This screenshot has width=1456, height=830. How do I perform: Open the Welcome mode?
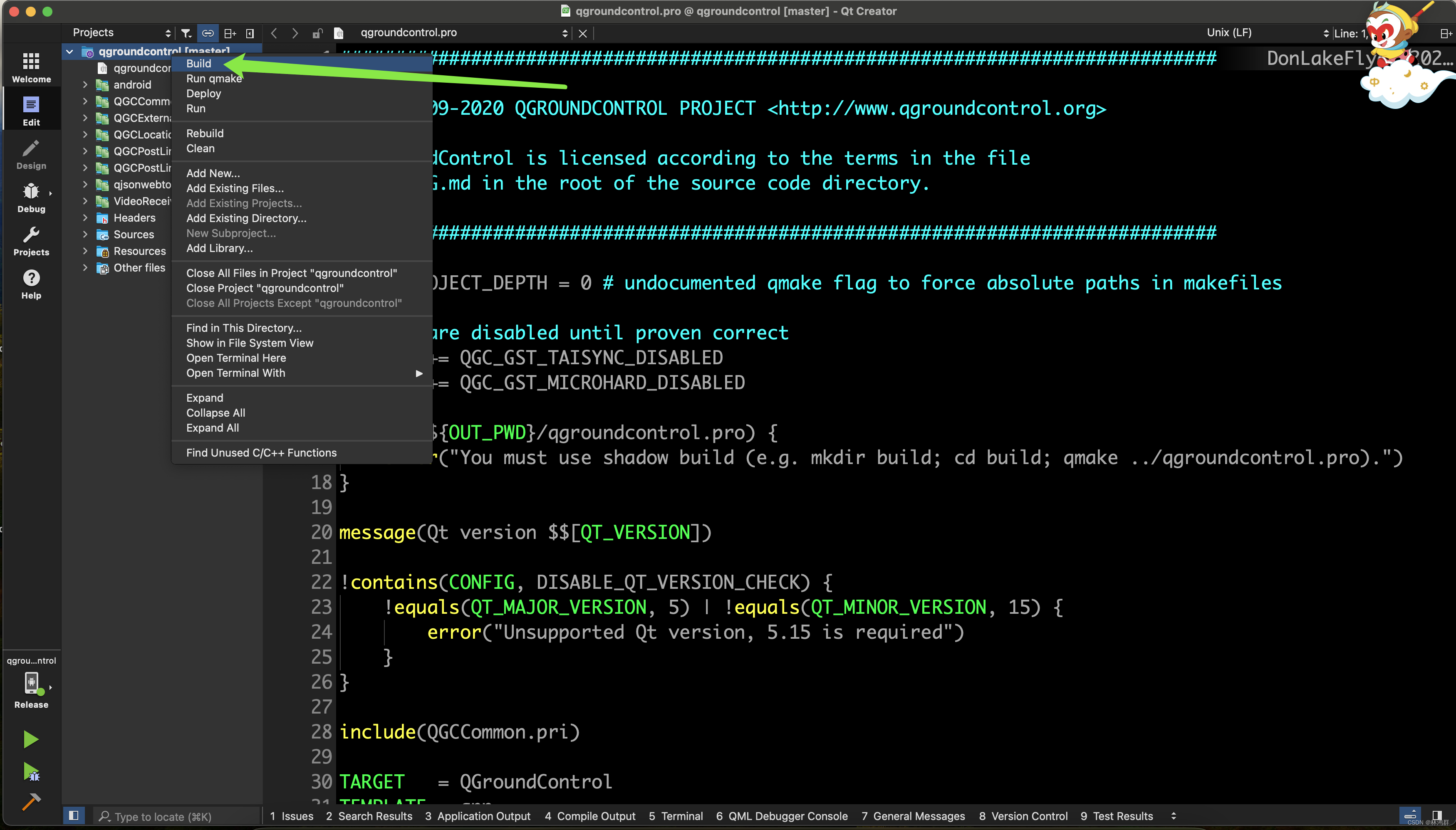click(31, 67)
